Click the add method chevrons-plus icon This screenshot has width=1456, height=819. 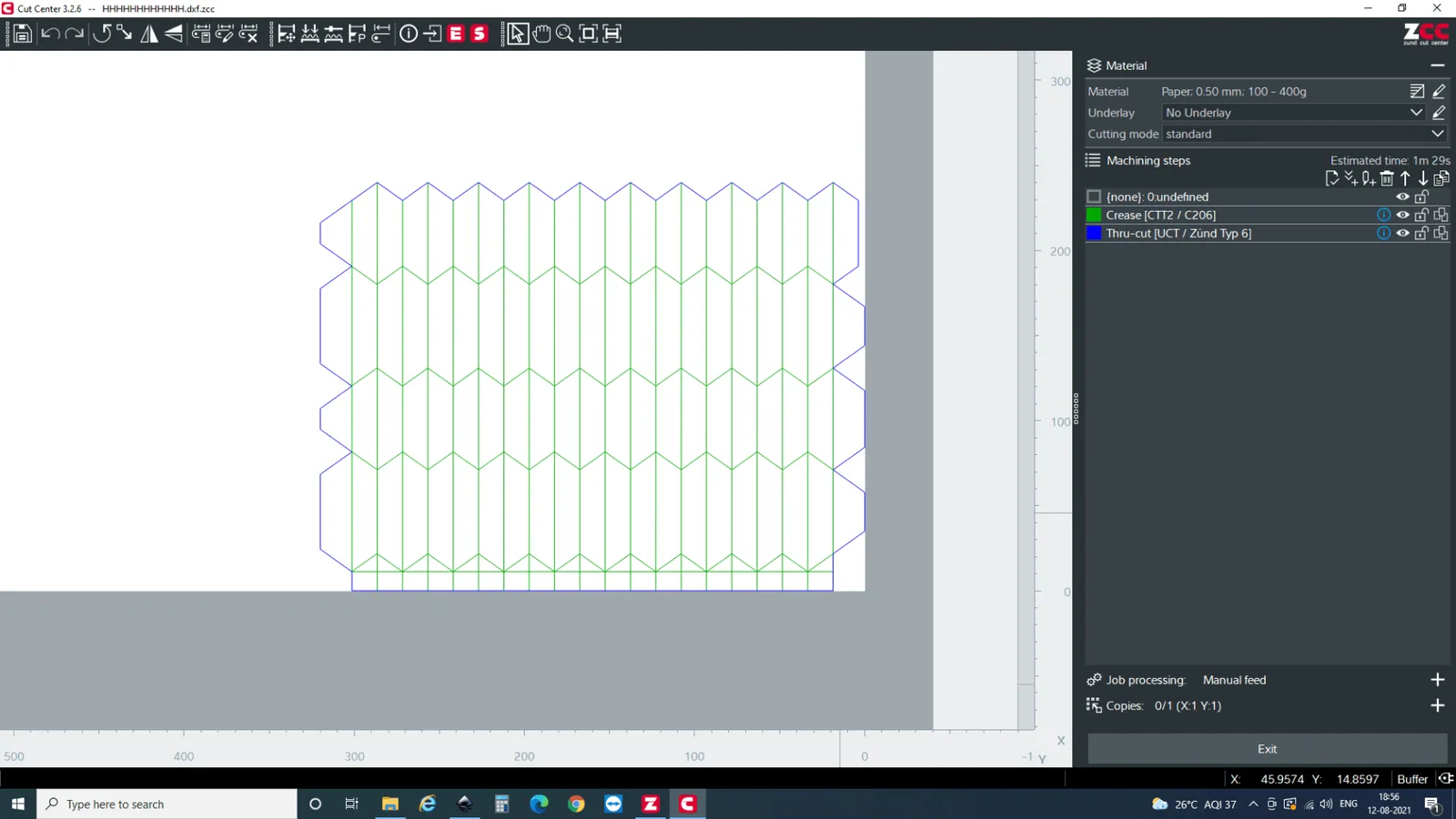[1350, 178]
